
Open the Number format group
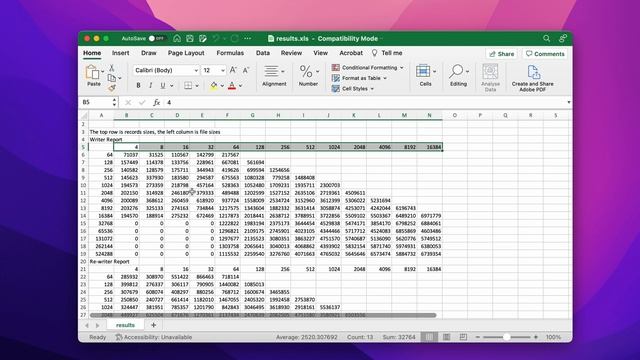click(x=308, y=76)
